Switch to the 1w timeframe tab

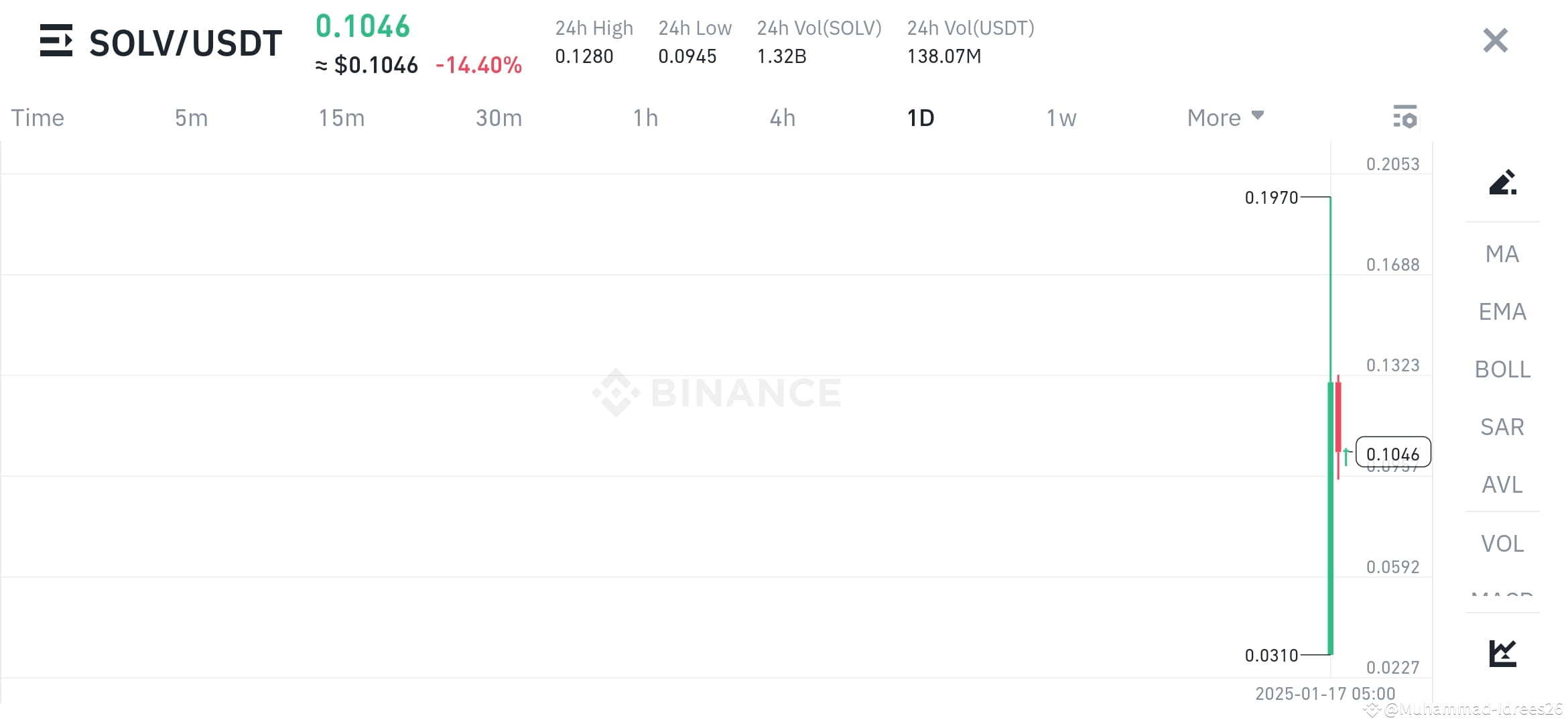[1061, 117]
